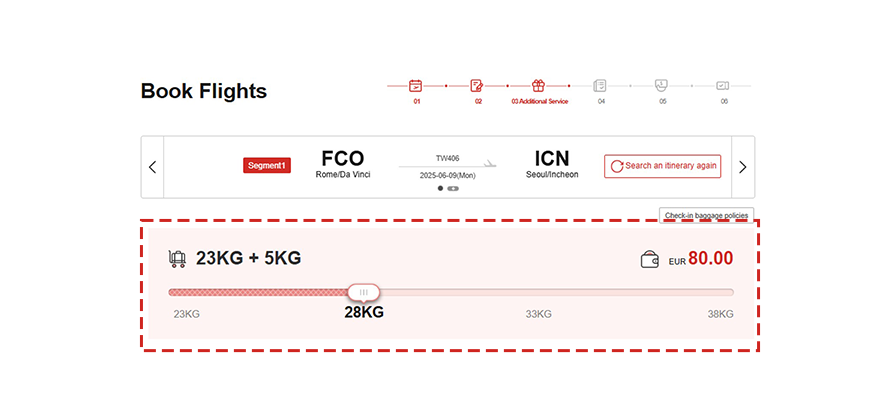
Task: Open Check-in baggage policies
Action: (706, 215)
